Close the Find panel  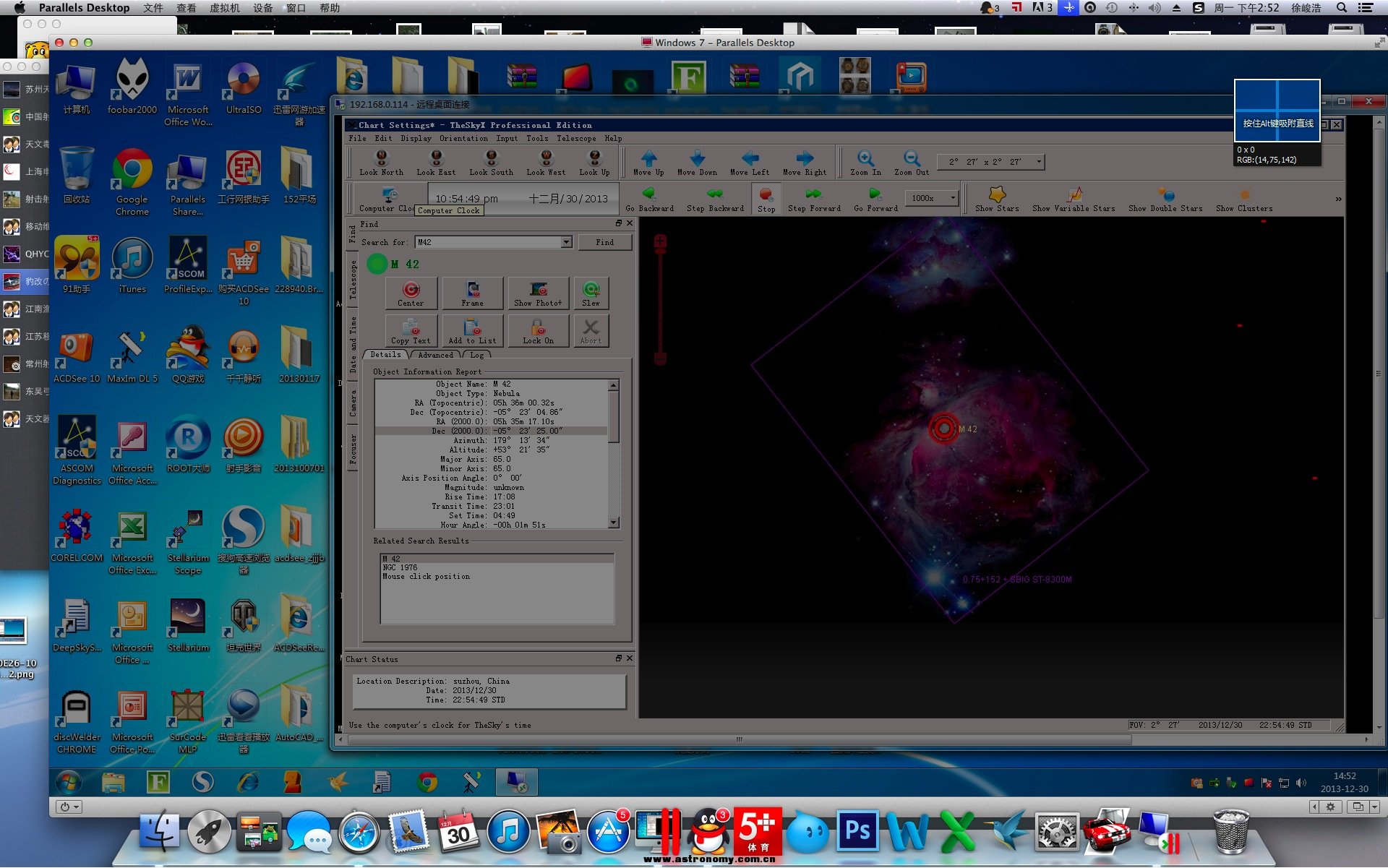[629, 223]
